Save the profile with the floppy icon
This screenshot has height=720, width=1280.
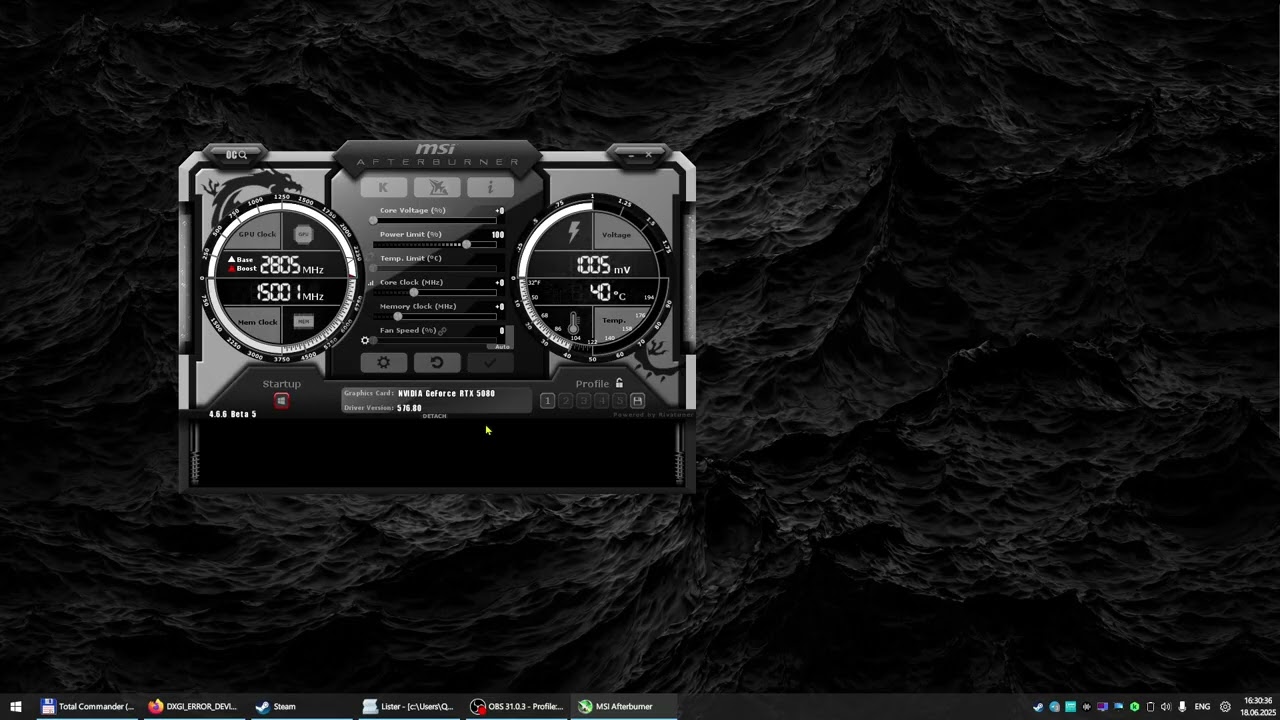(637, 400)
